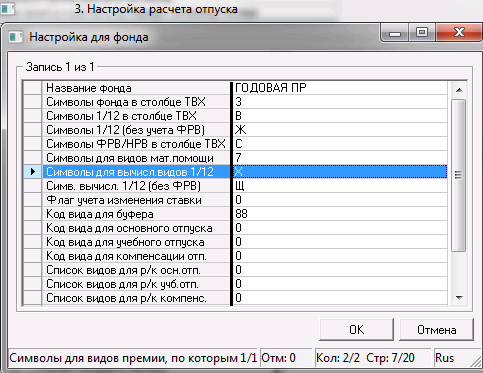This screenshot has height=373, width=483.
Task: Select the Код вида для буфера value 88
Action: 340,214
